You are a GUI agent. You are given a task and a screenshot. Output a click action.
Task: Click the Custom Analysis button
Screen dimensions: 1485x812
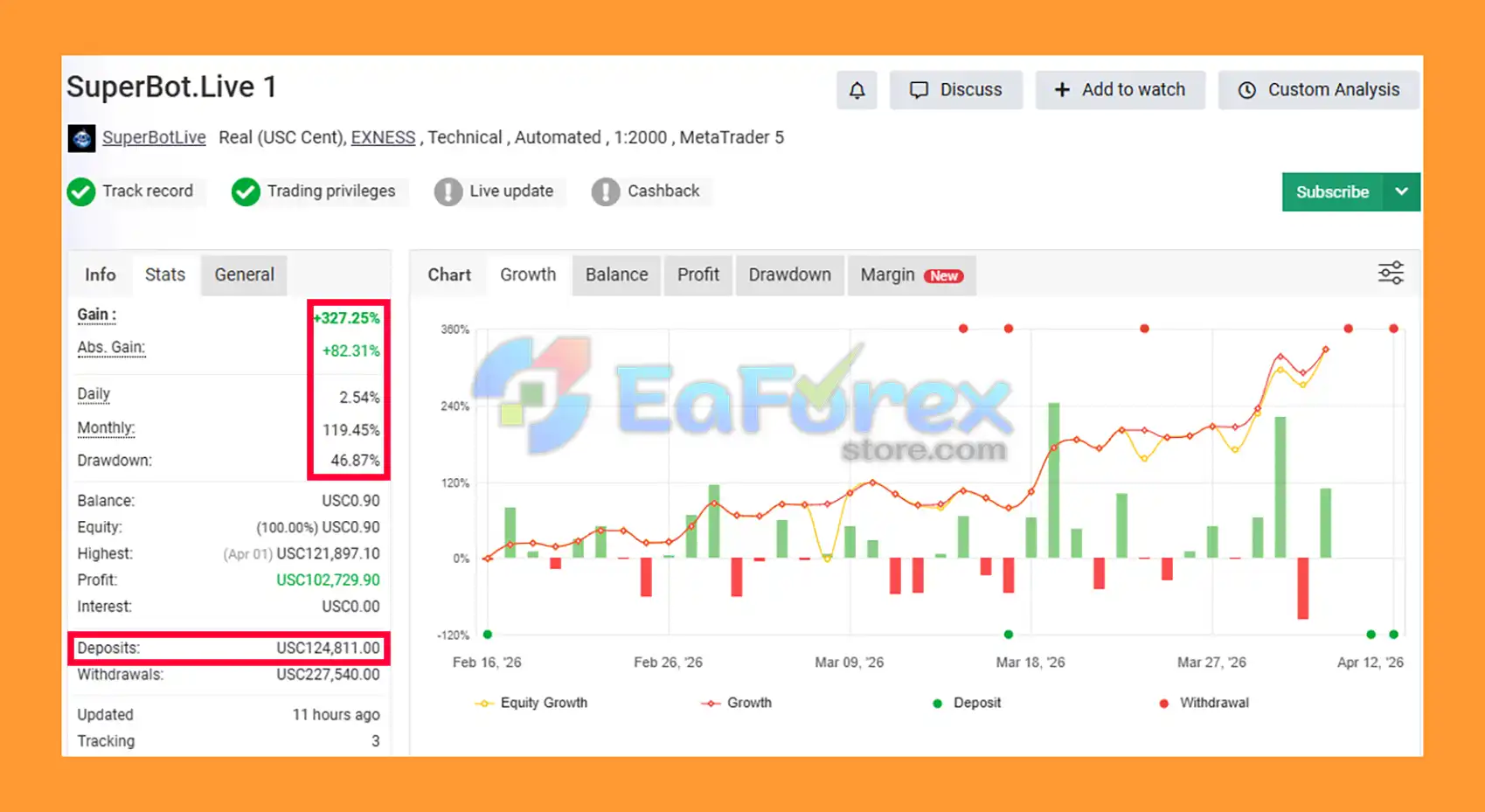[x=1318, y=90]
